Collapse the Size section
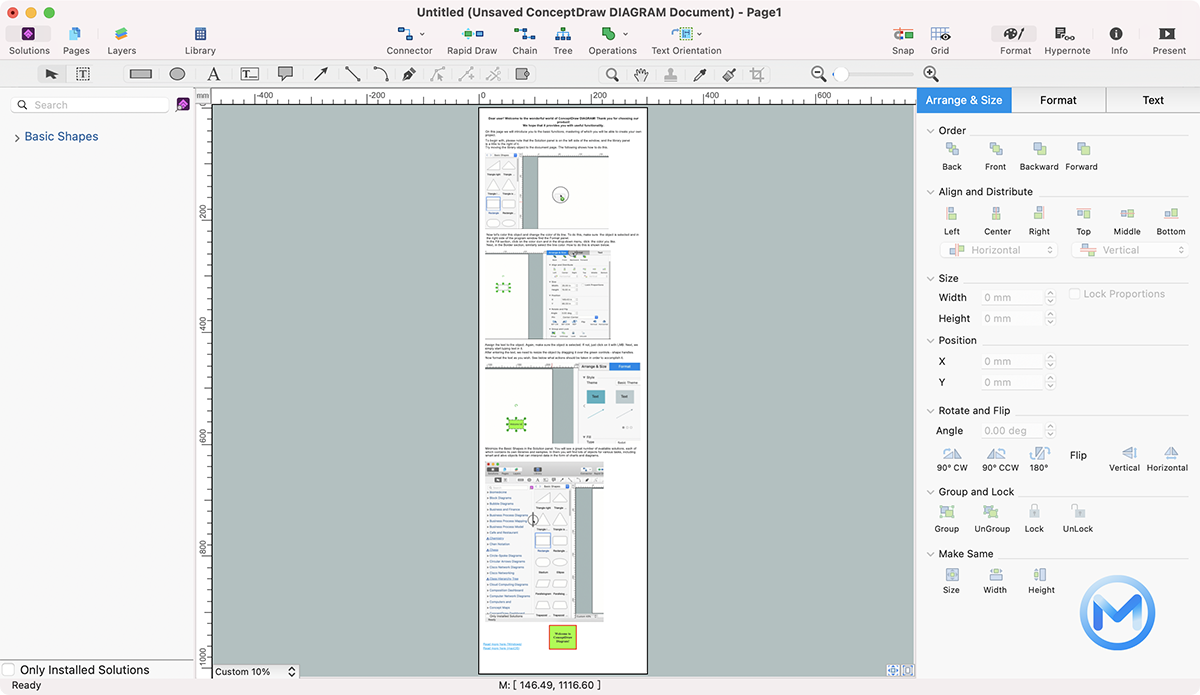 coord(929,279)
